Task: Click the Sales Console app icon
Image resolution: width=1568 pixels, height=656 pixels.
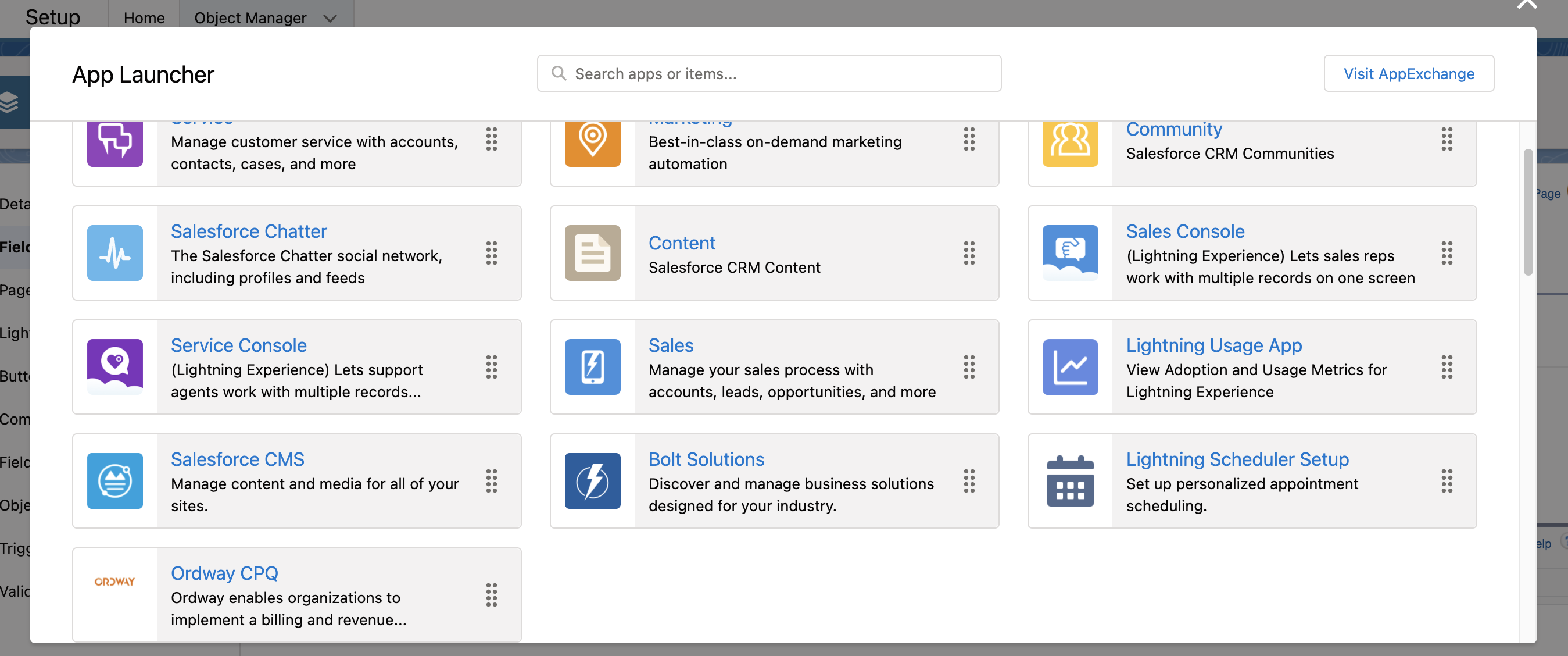Action: (x=1070, y=253)
